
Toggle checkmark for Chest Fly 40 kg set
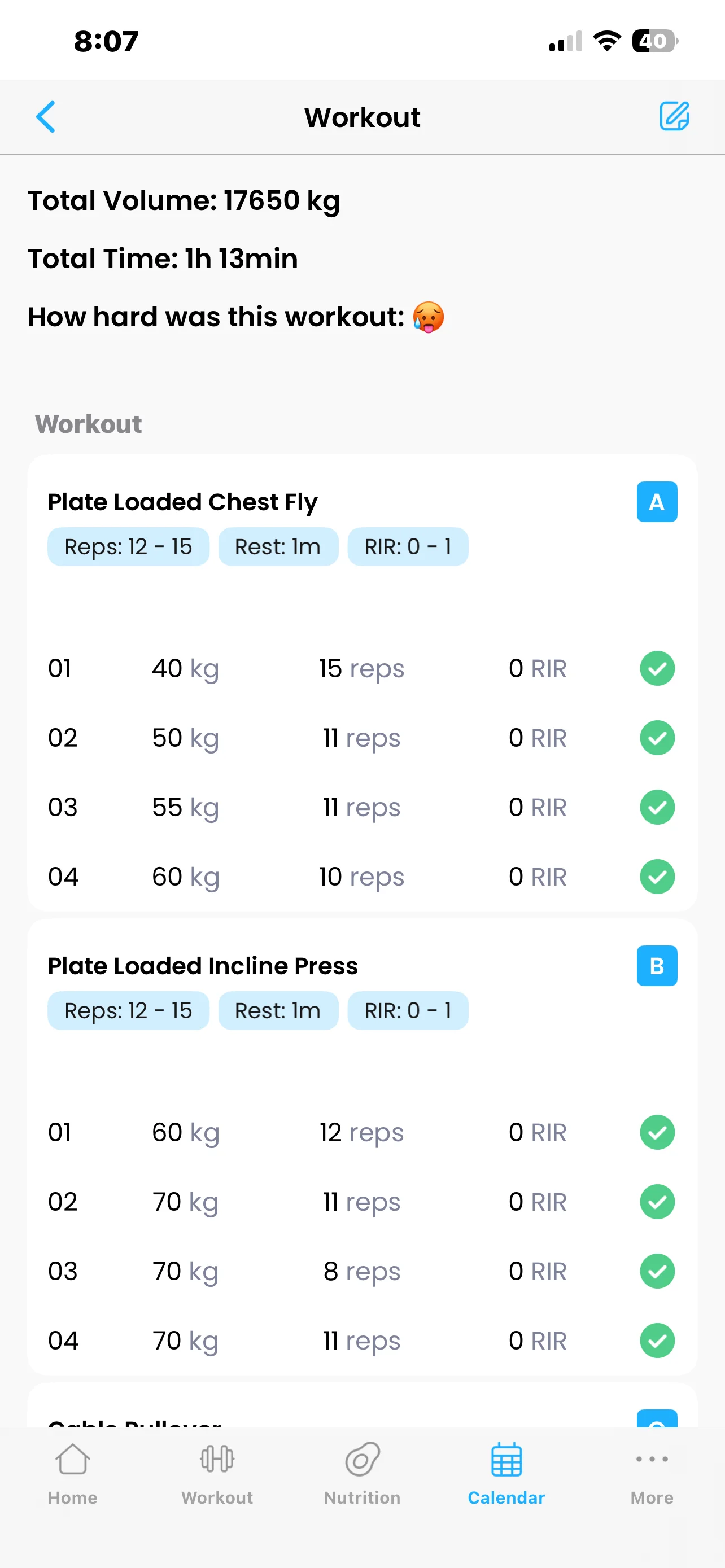pyautogui.click(x=657, y=668)
